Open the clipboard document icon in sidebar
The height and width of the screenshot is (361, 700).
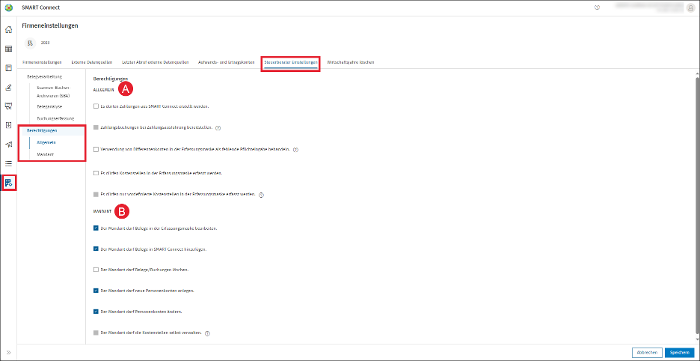click(x=8, y=68)
